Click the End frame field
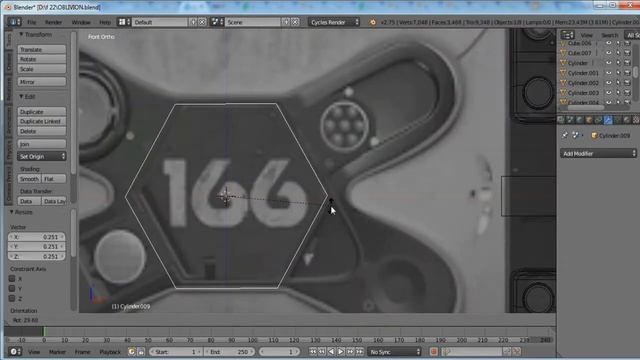640x360 pixels. (229, 351)
